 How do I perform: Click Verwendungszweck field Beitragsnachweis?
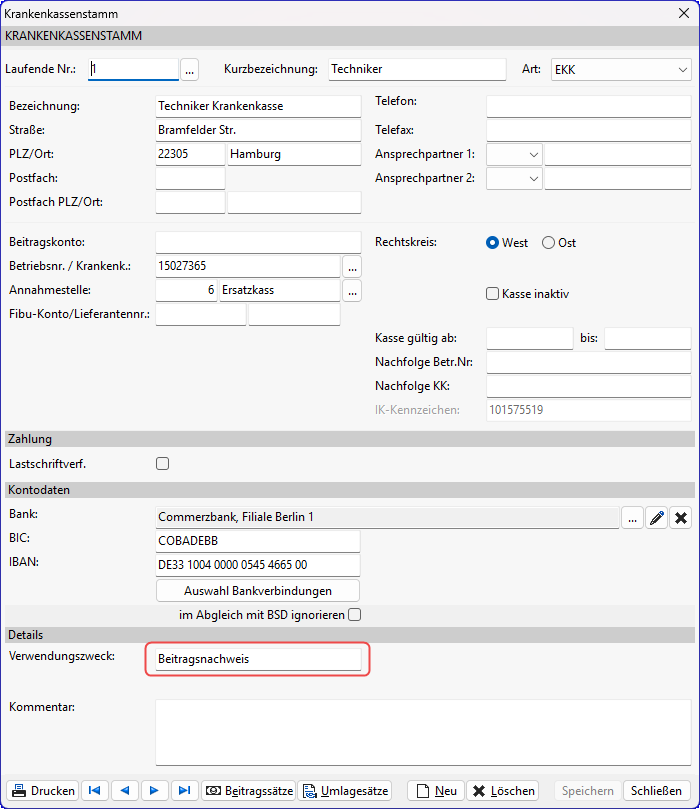pos(258,659)
